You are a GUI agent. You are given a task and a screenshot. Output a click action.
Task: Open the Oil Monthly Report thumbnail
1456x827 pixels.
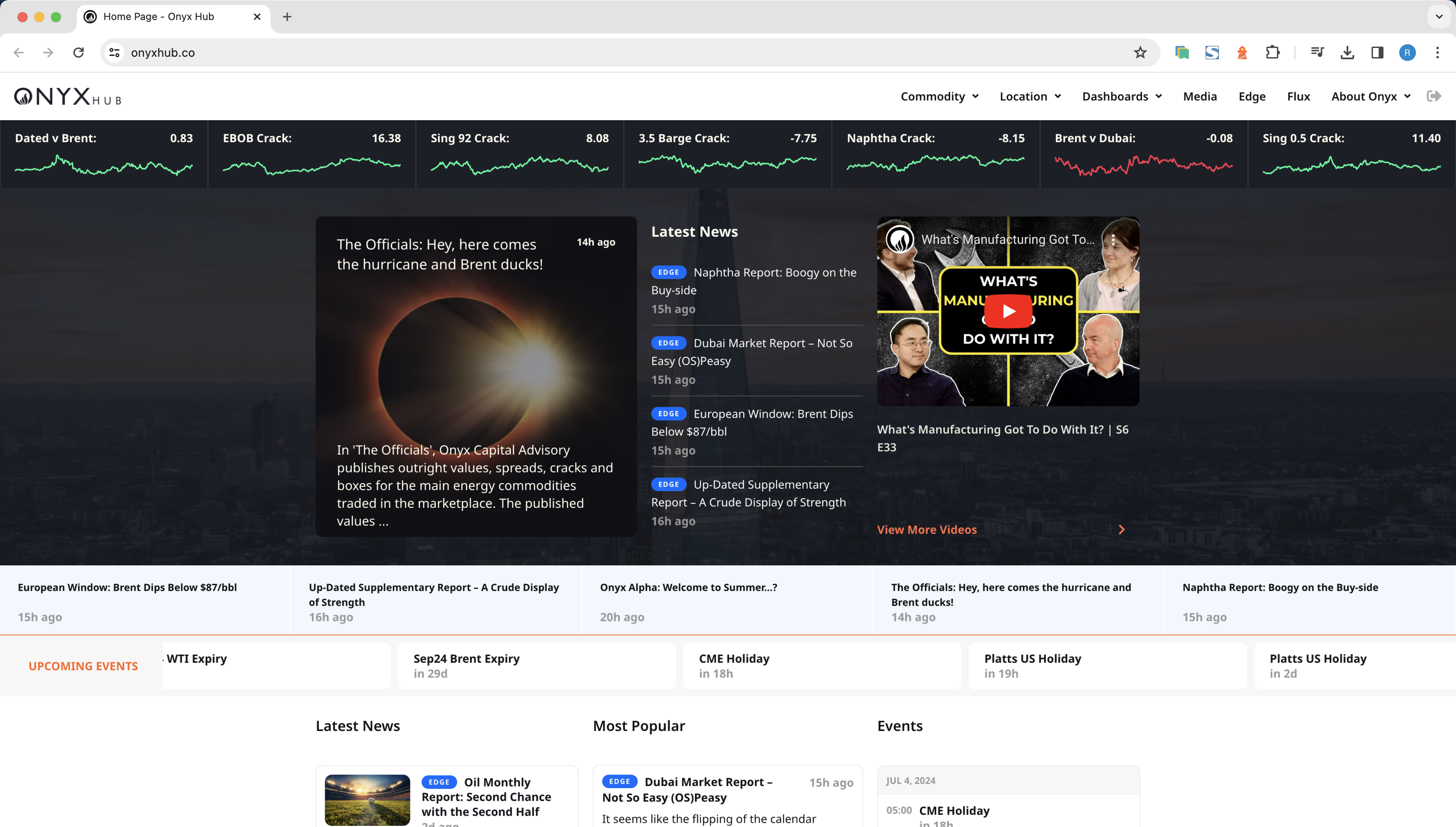coord(367,799)
